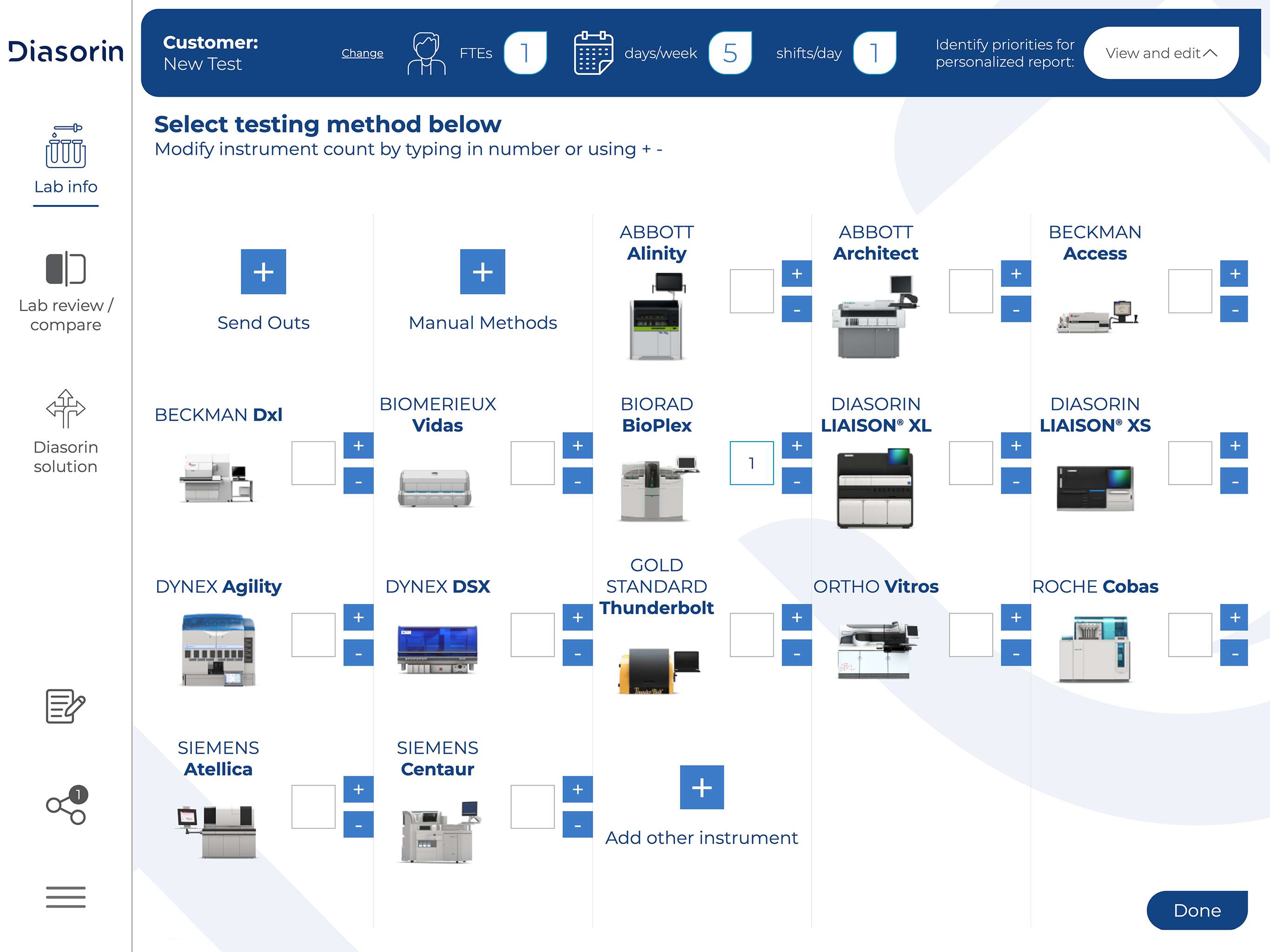Click the Beckman Access count field
Image resolution: width=1270 pixels, height=952 pixels.
[x=1190, y=291]
